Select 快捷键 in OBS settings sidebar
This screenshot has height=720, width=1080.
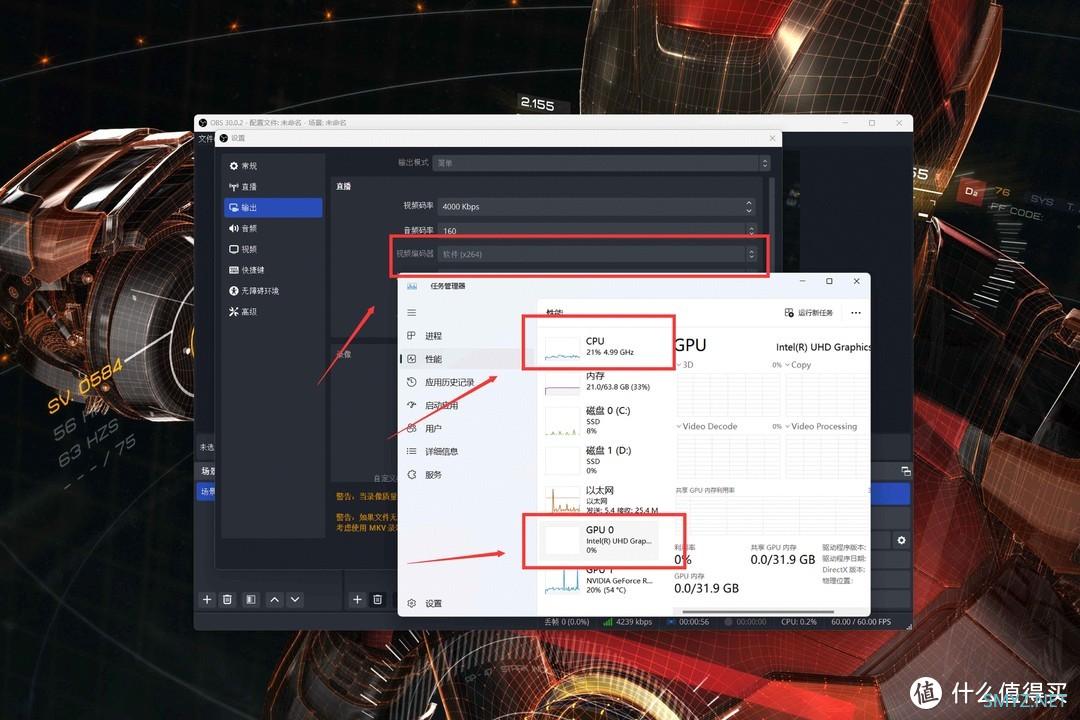(x=273, y=270)
